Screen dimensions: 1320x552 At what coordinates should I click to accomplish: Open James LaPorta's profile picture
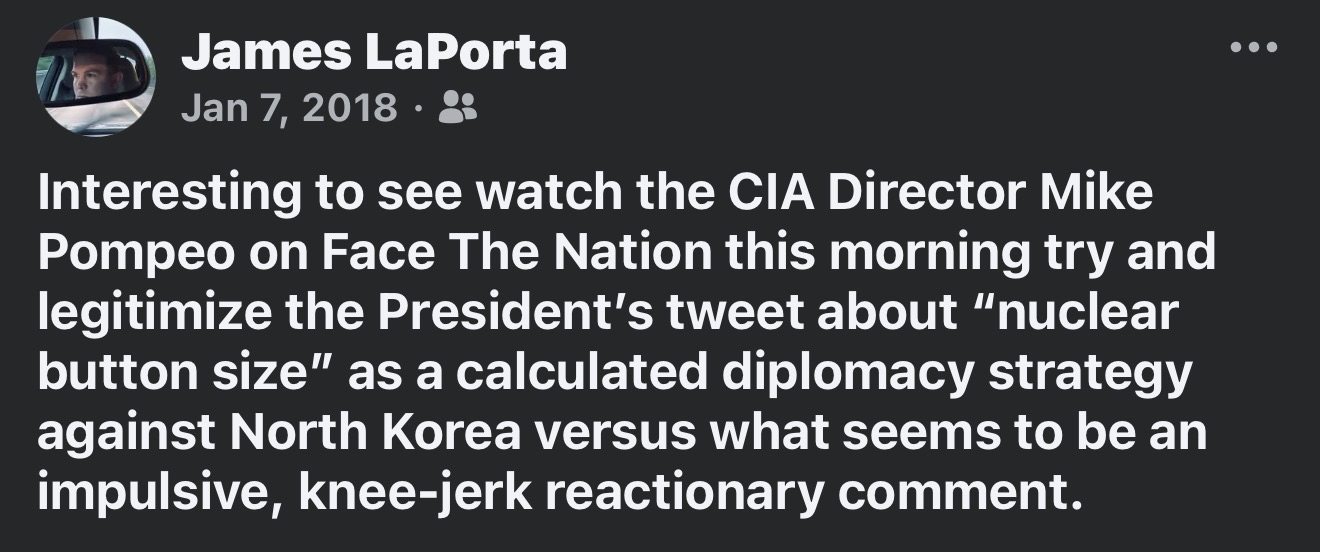click(x=96, y=76)
